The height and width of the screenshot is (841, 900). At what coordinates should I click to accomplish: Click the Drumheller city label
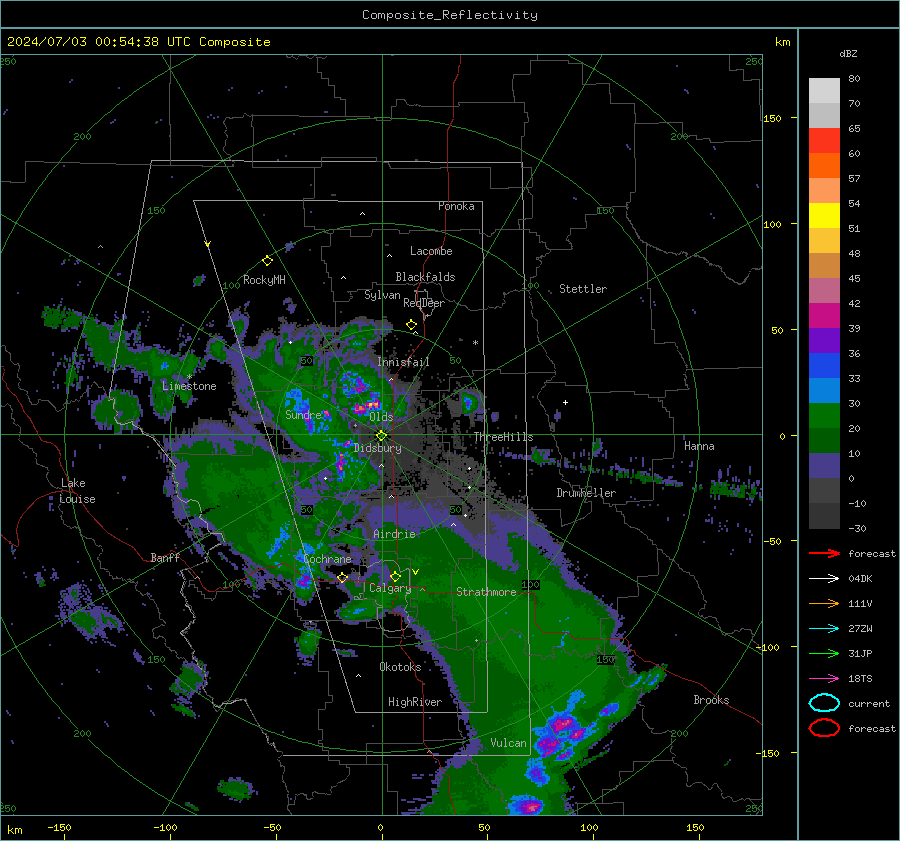pos(586,493)
